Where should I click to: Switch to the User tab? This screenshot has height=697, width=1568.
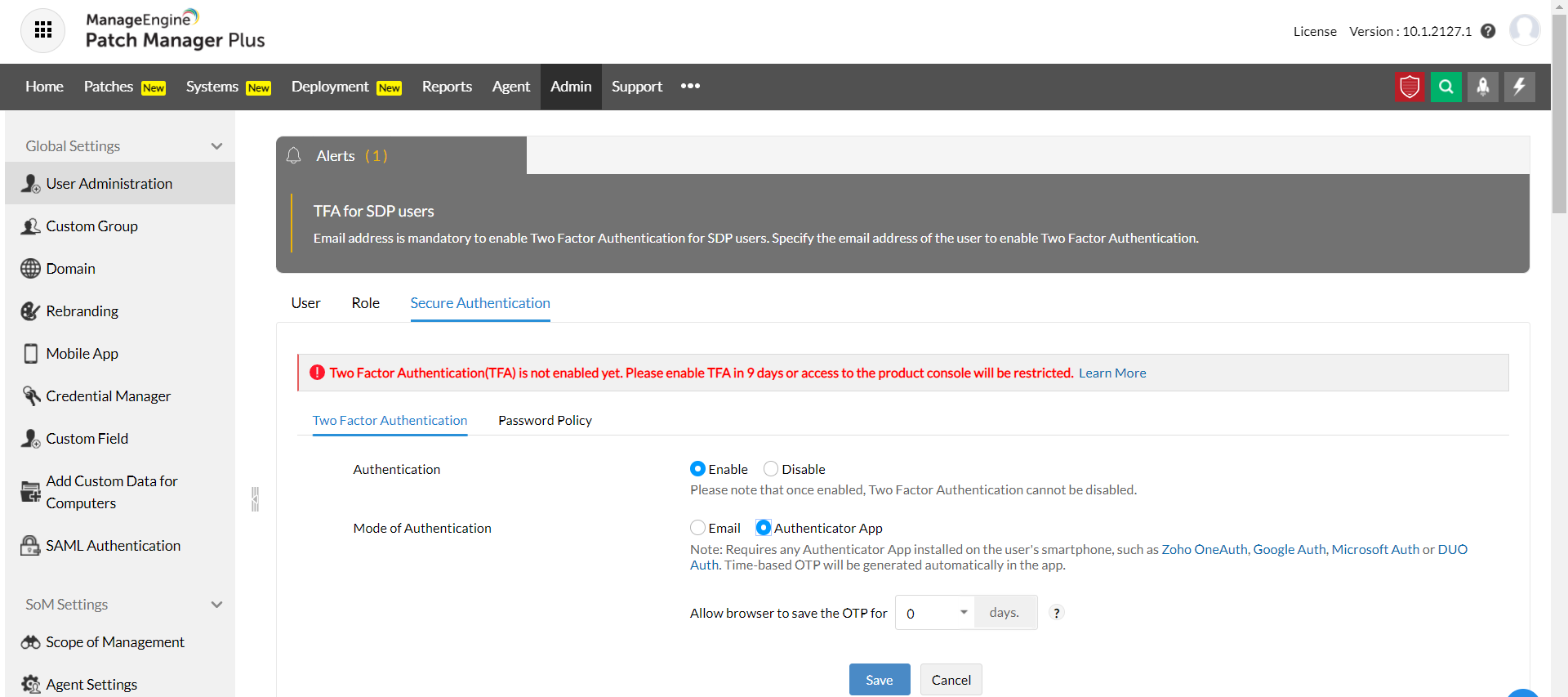pyautogui.click(x=306, y=303)
